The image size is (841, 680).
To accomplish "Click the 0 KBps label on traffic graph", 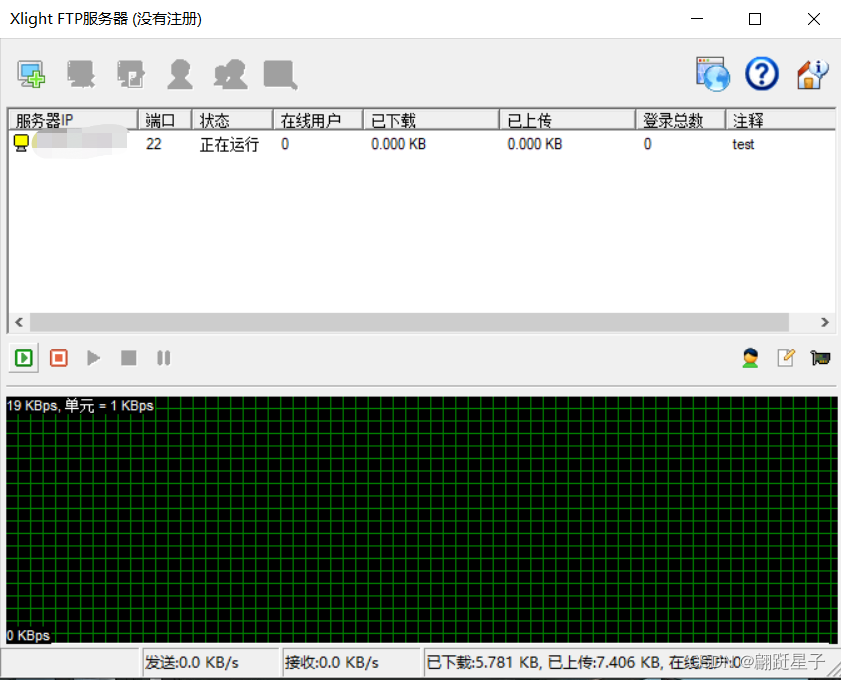I will click(28, 635).
